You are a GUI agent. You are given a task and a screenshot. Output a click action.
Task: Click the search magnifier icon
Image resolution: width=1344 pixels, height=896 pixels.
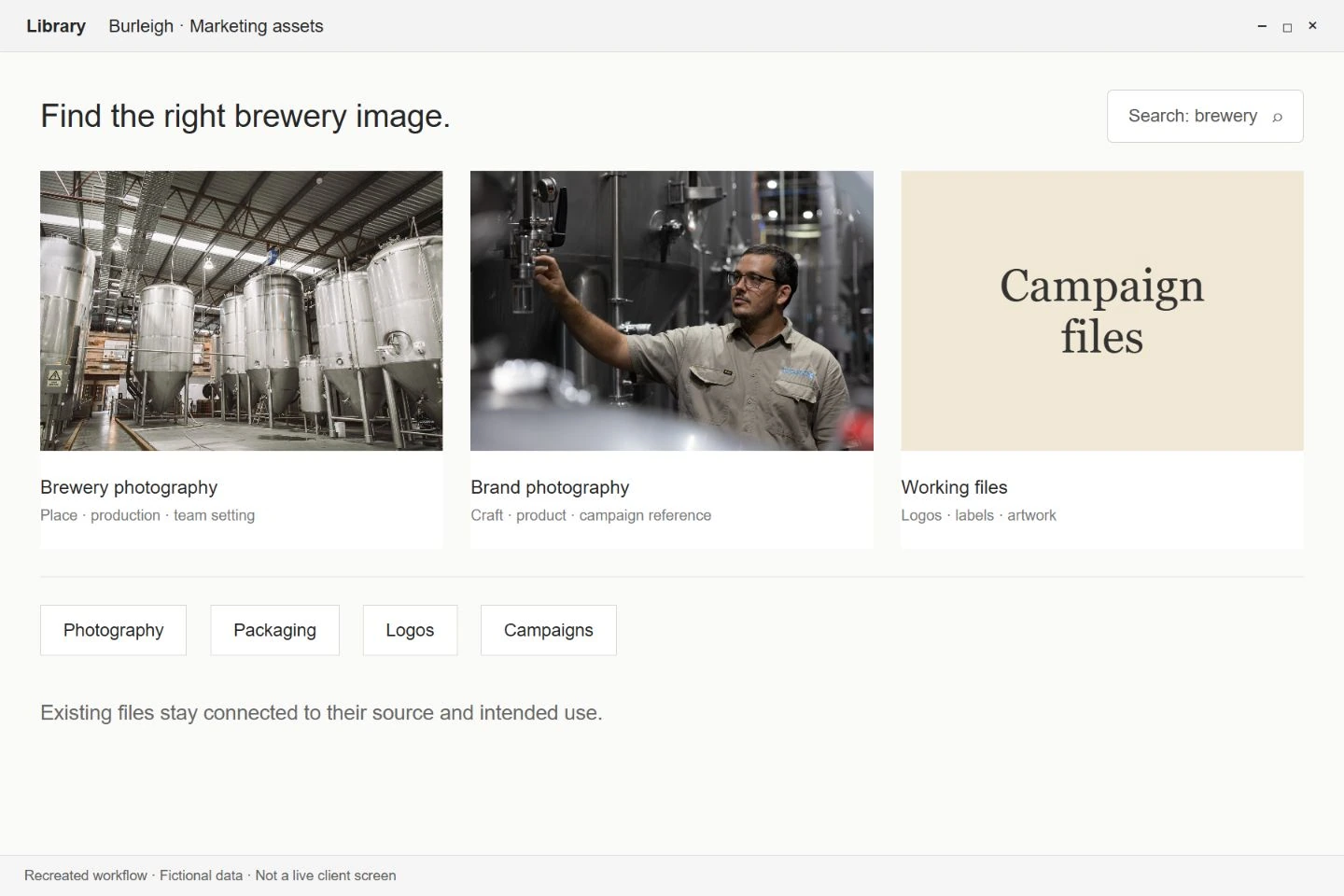click(x=1278, y=117)
